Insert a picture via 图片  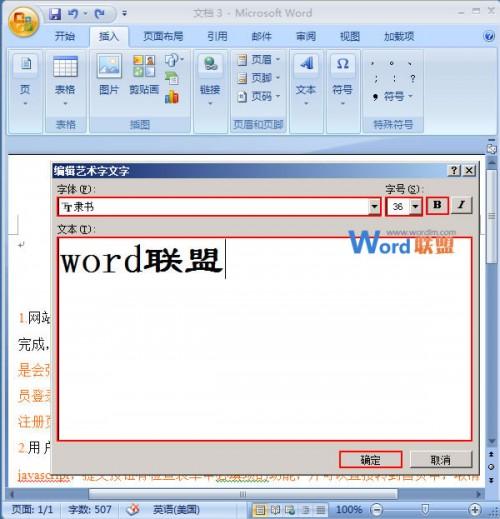[109, 76]
